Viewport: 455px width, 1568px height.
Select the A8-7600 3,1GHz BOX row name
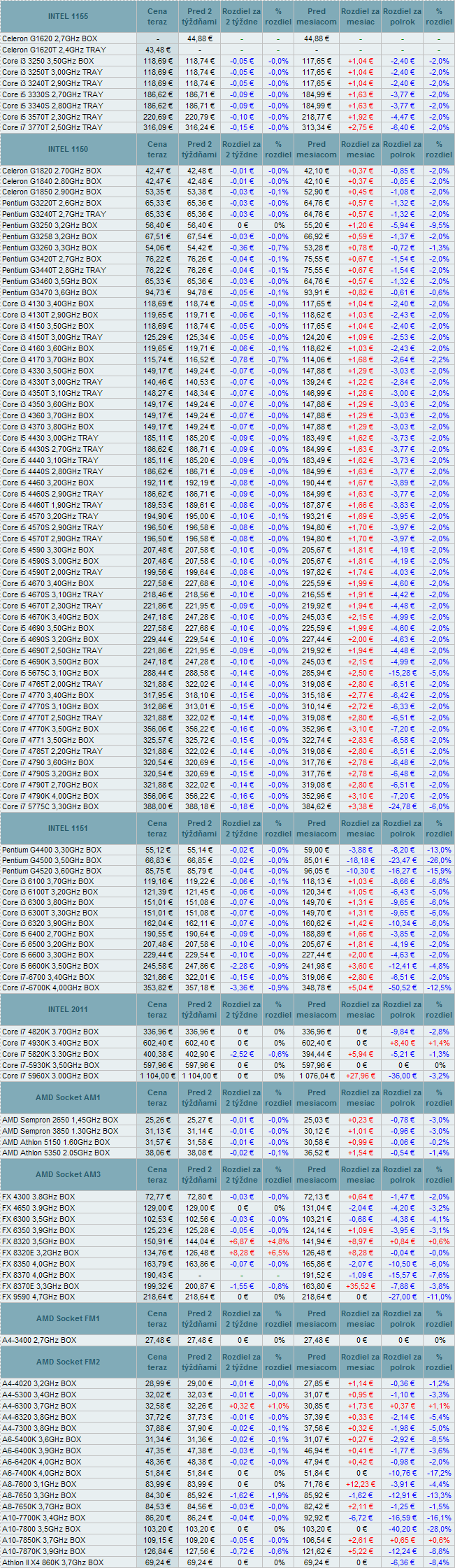(39, 1484)
